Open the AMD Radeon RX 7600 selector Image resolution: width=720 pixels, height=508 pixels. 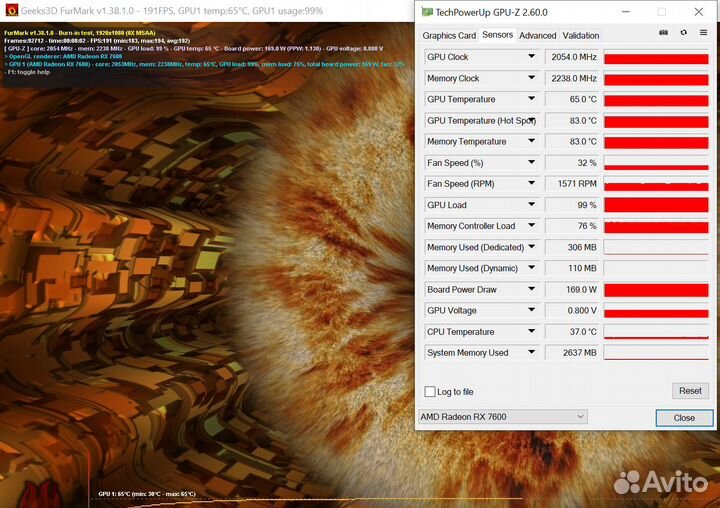coord(502,417)
